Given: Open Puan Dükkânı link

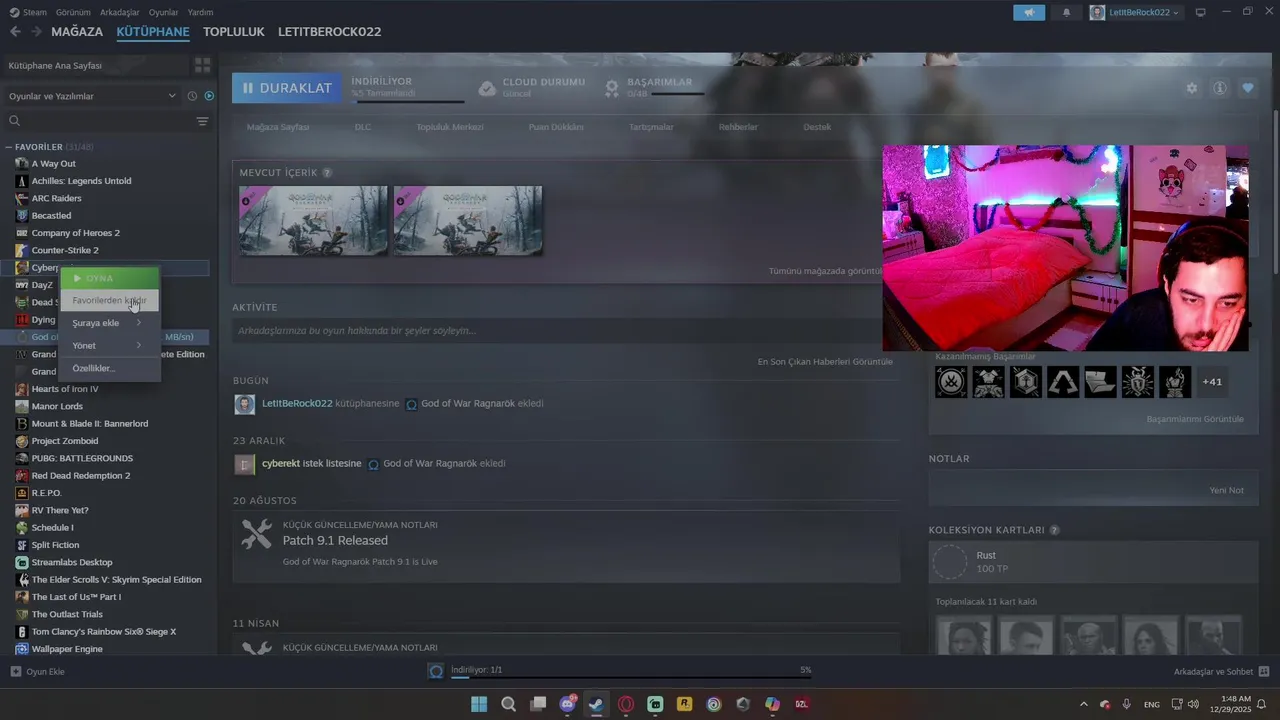Looking at the screenshot, I should click(x=556, y=127).
